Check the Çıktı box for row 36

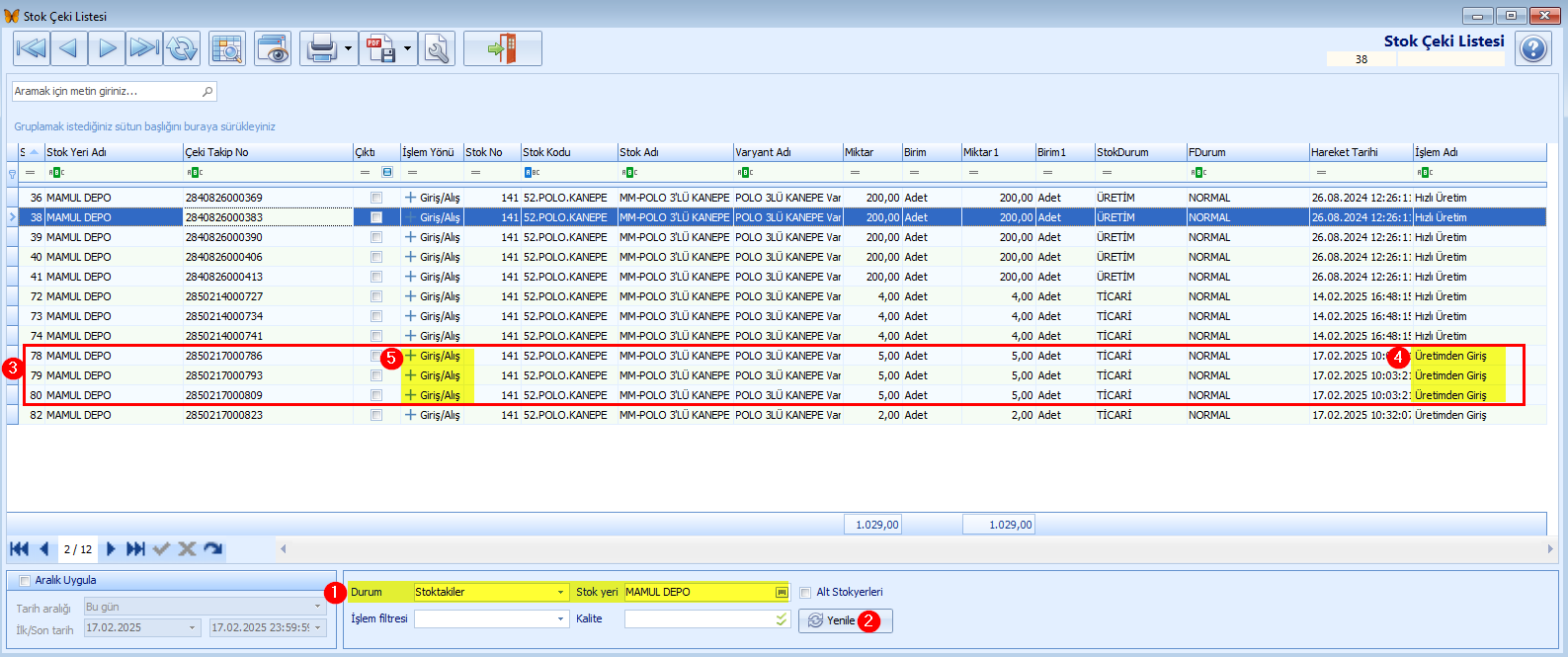click(376, 198)
